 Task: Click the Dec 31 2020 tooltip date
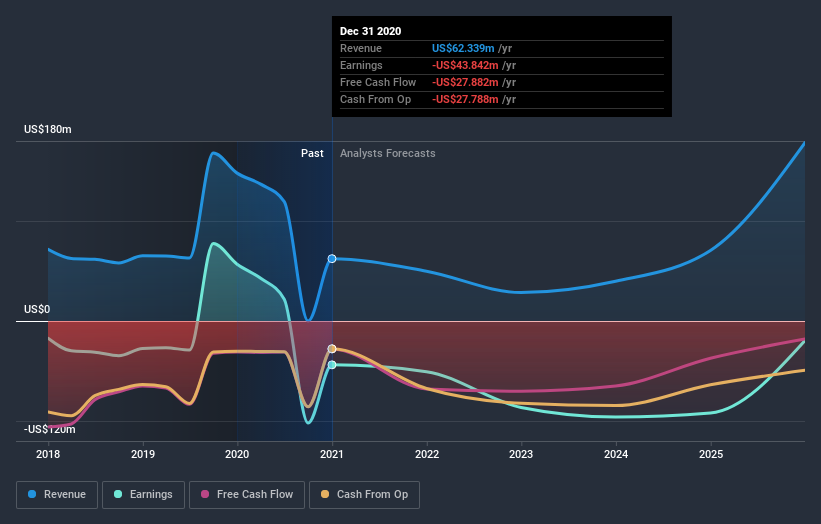371,31
